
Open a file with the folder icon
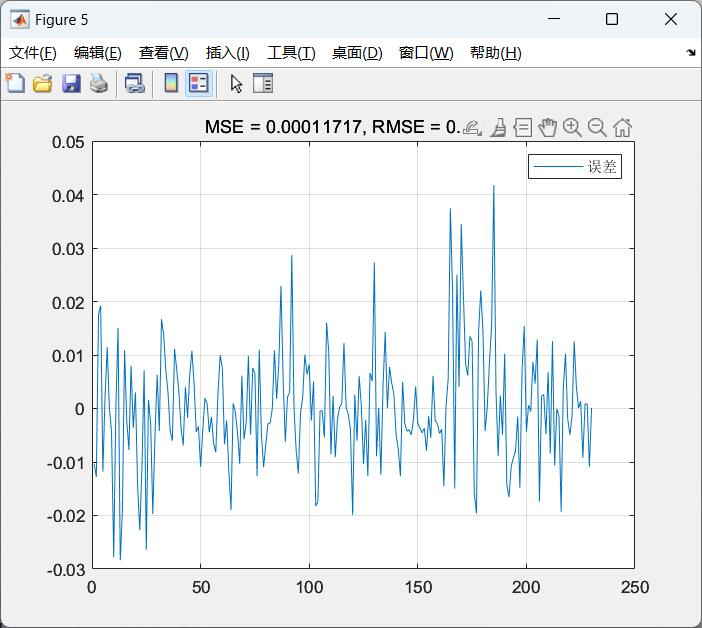coord(42,84)
